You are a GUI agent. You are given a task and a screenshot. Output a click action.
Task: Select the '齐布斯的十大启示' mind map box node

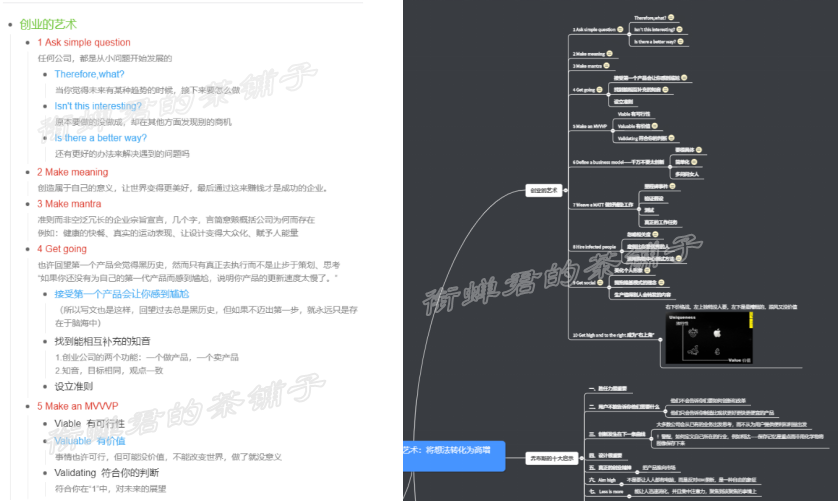pyautogui.click(x=552, y=458)
